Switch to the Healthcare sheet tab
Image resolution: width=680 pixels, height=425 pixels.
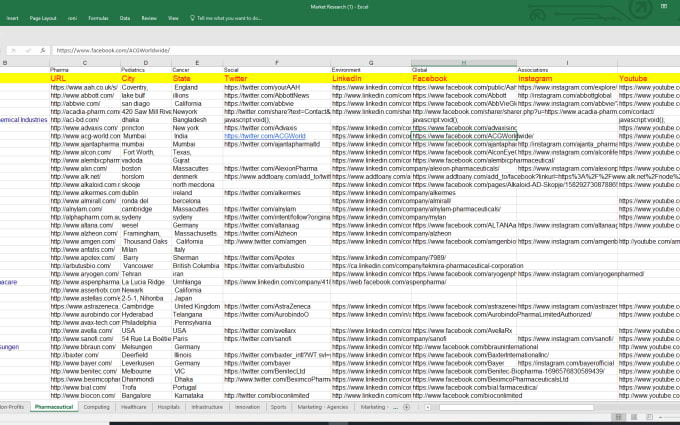point(134,407)
